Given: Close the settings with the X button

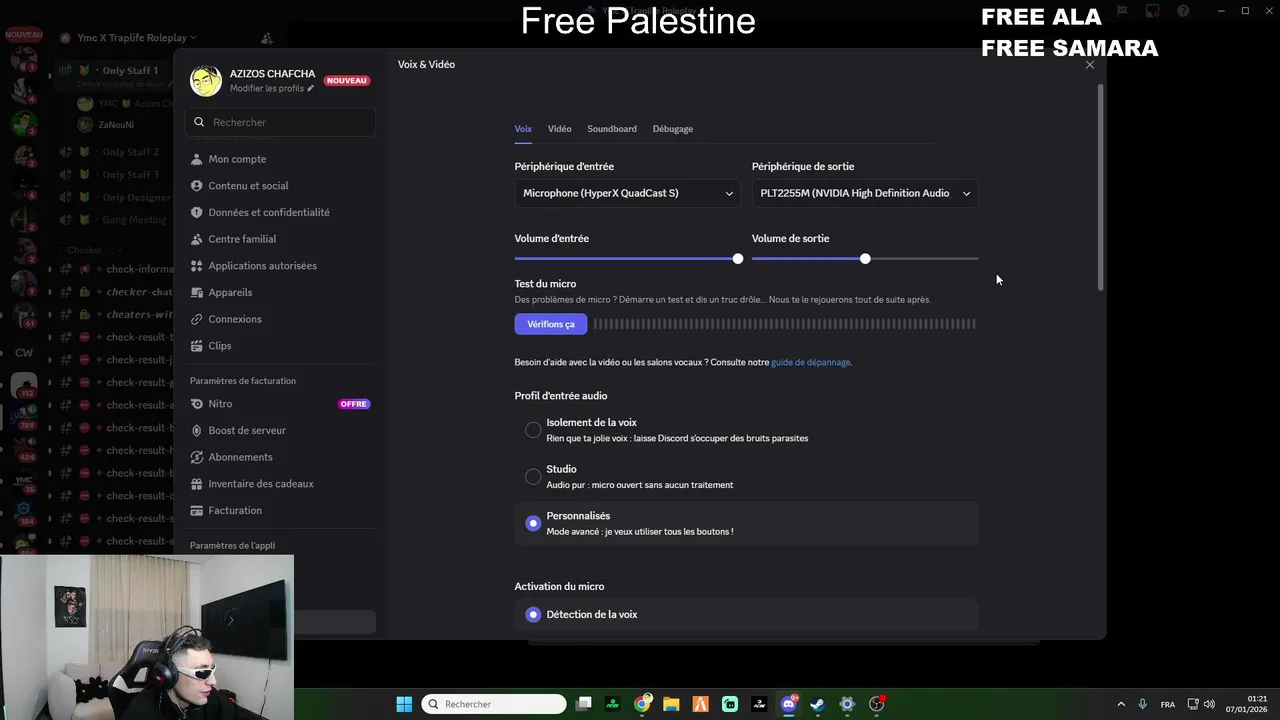Looking at the screenshot, I should pos(1090,65).
